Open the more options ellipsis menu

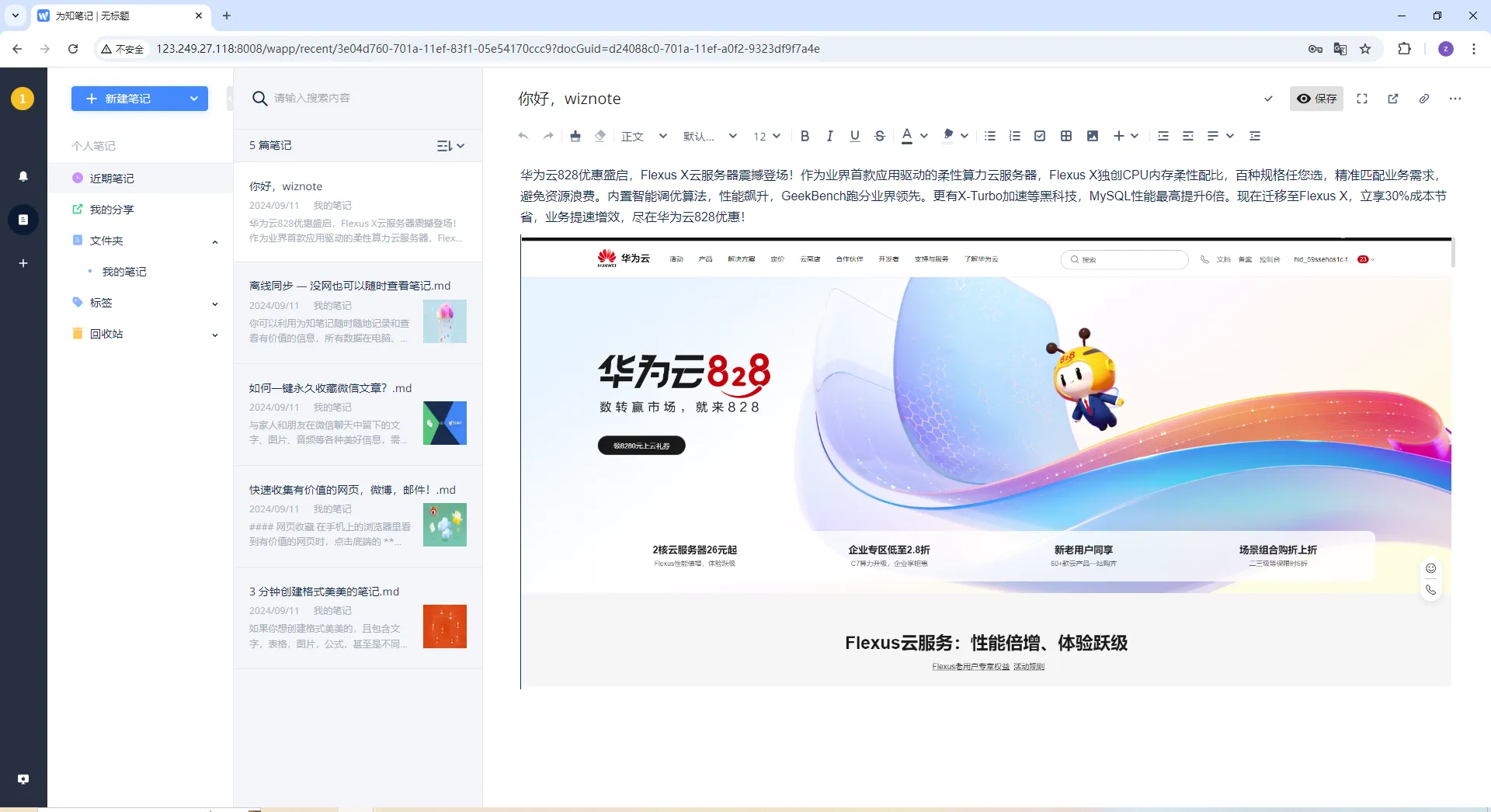[x=1455, y=99]
